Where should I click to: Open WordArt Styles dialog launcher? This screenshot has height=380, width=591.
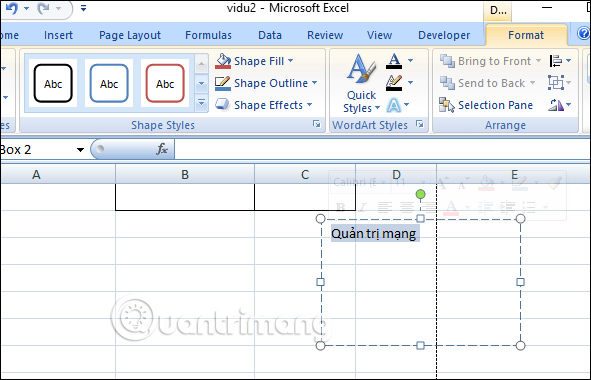click(x=420, y=124)
